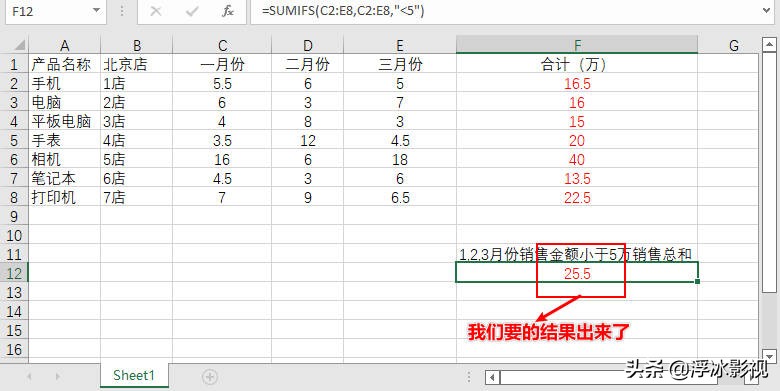
Task: Select row 16 header
Action: (14, 349)
